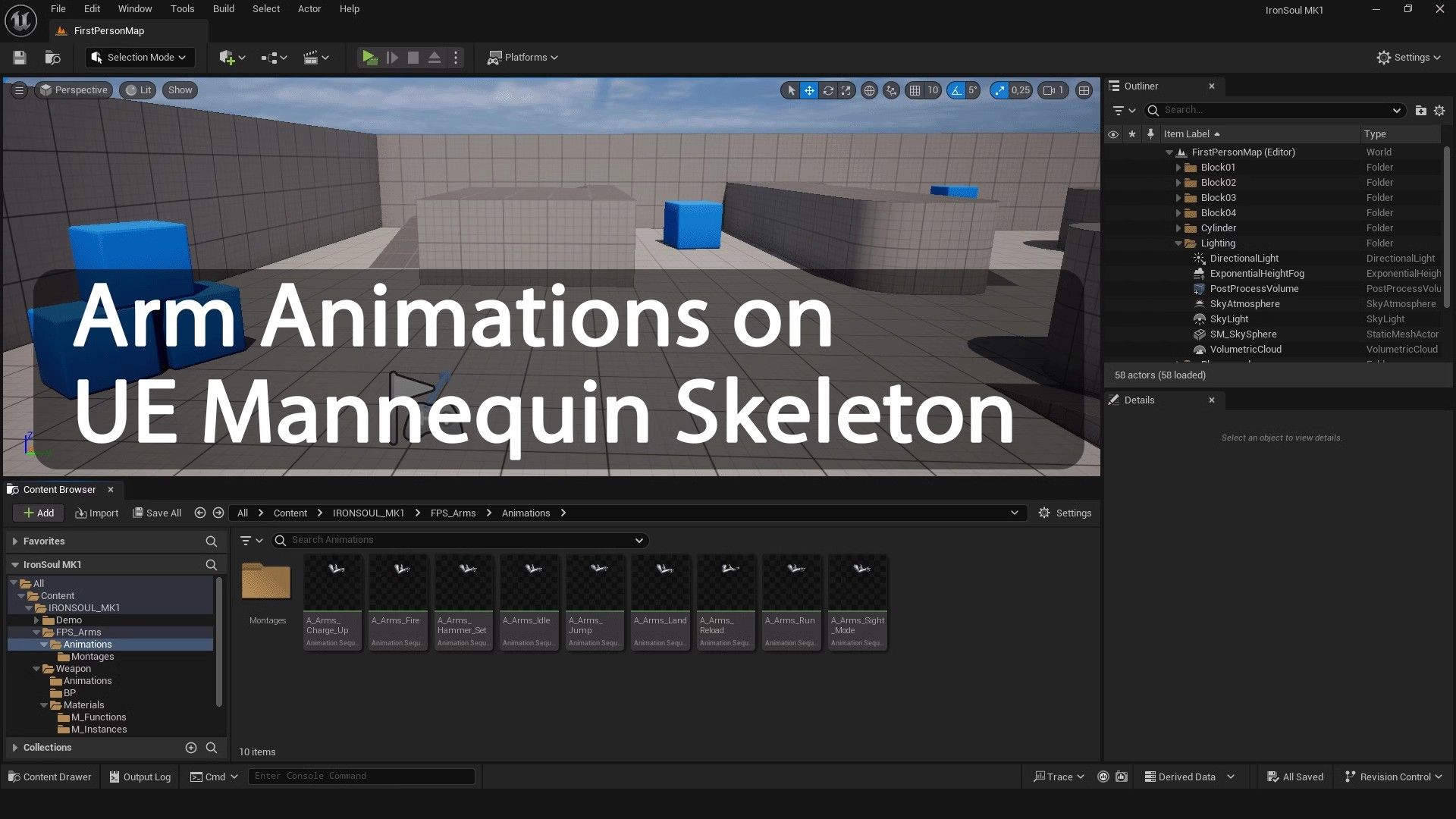1456x819 pixels.
Task: Select the rotate transform tool in viewport
Action: [828, 90]
